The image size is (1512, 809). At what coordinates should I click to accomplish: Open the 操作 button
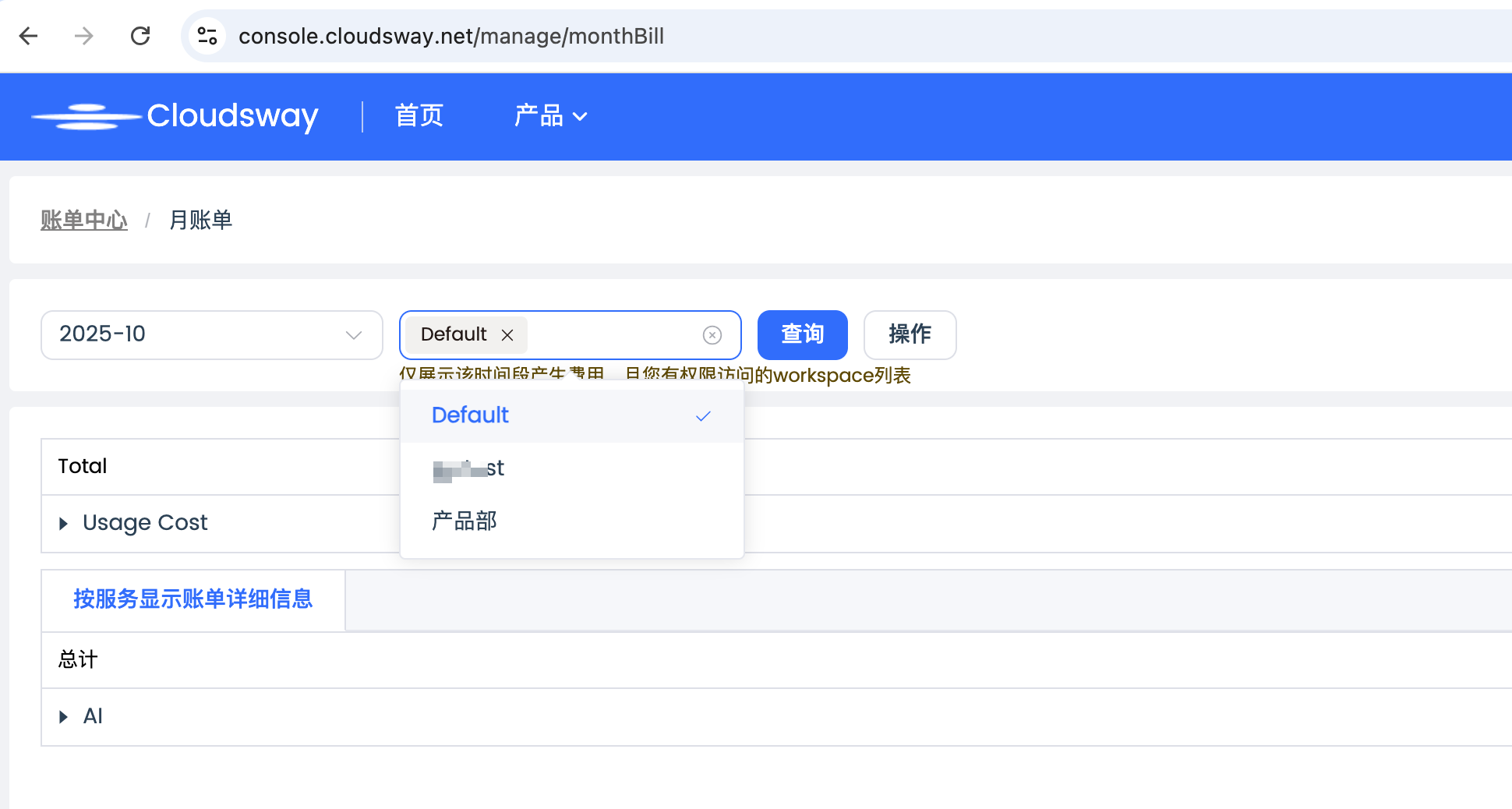[x=909, y=334]
